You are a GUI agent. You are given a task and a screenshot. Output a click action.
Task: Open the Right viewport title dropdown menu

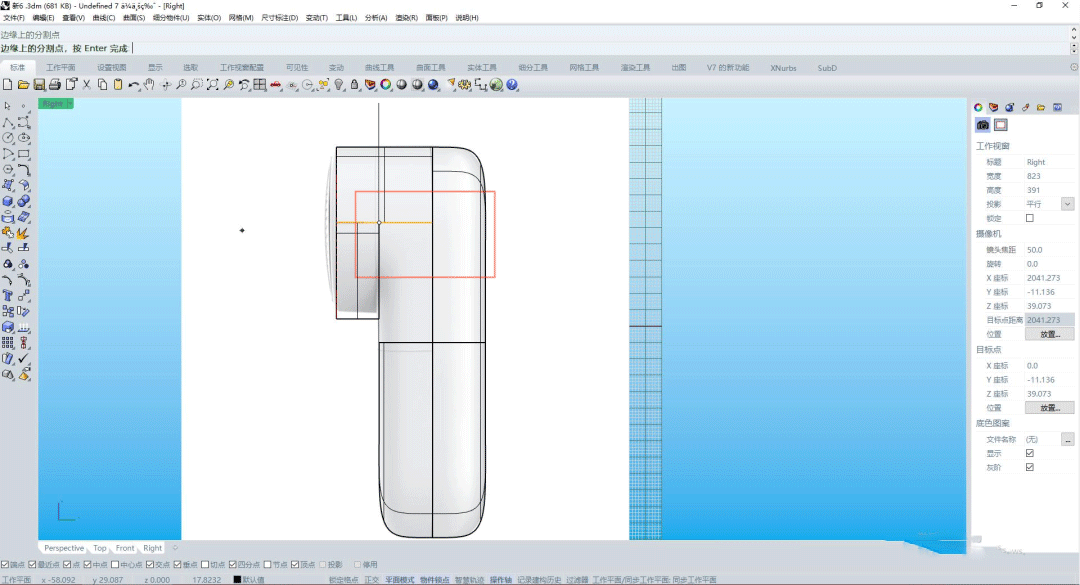pyautogui.click(x=69, y=103)
